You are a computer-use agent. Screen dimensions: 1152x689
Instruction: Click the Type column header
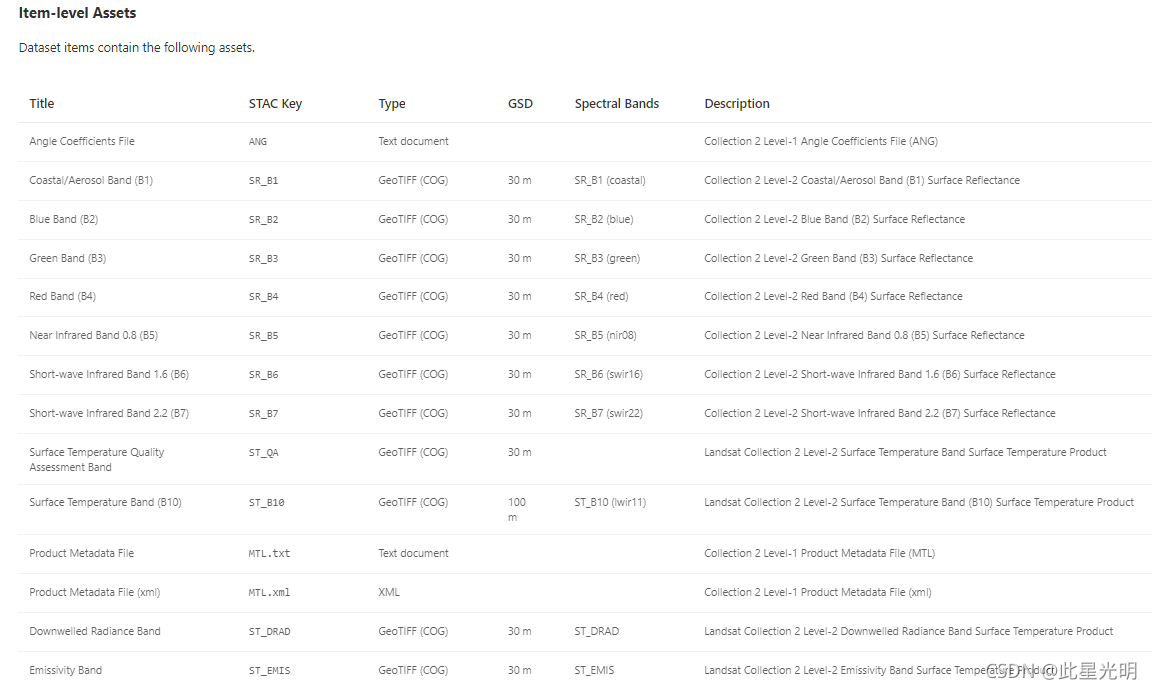(392, 104)
